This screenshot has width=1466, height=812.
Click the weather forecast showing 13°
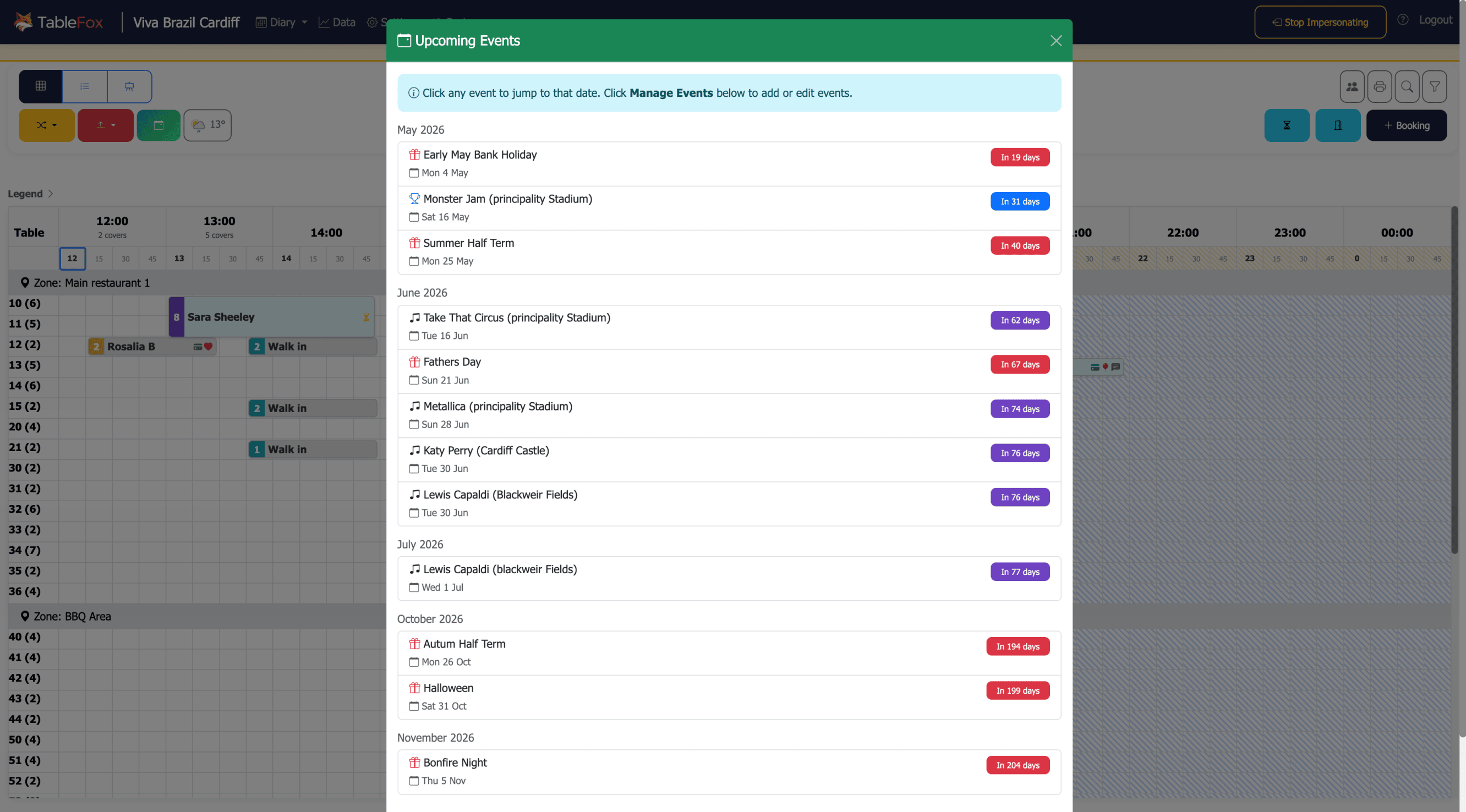[207, 125]
